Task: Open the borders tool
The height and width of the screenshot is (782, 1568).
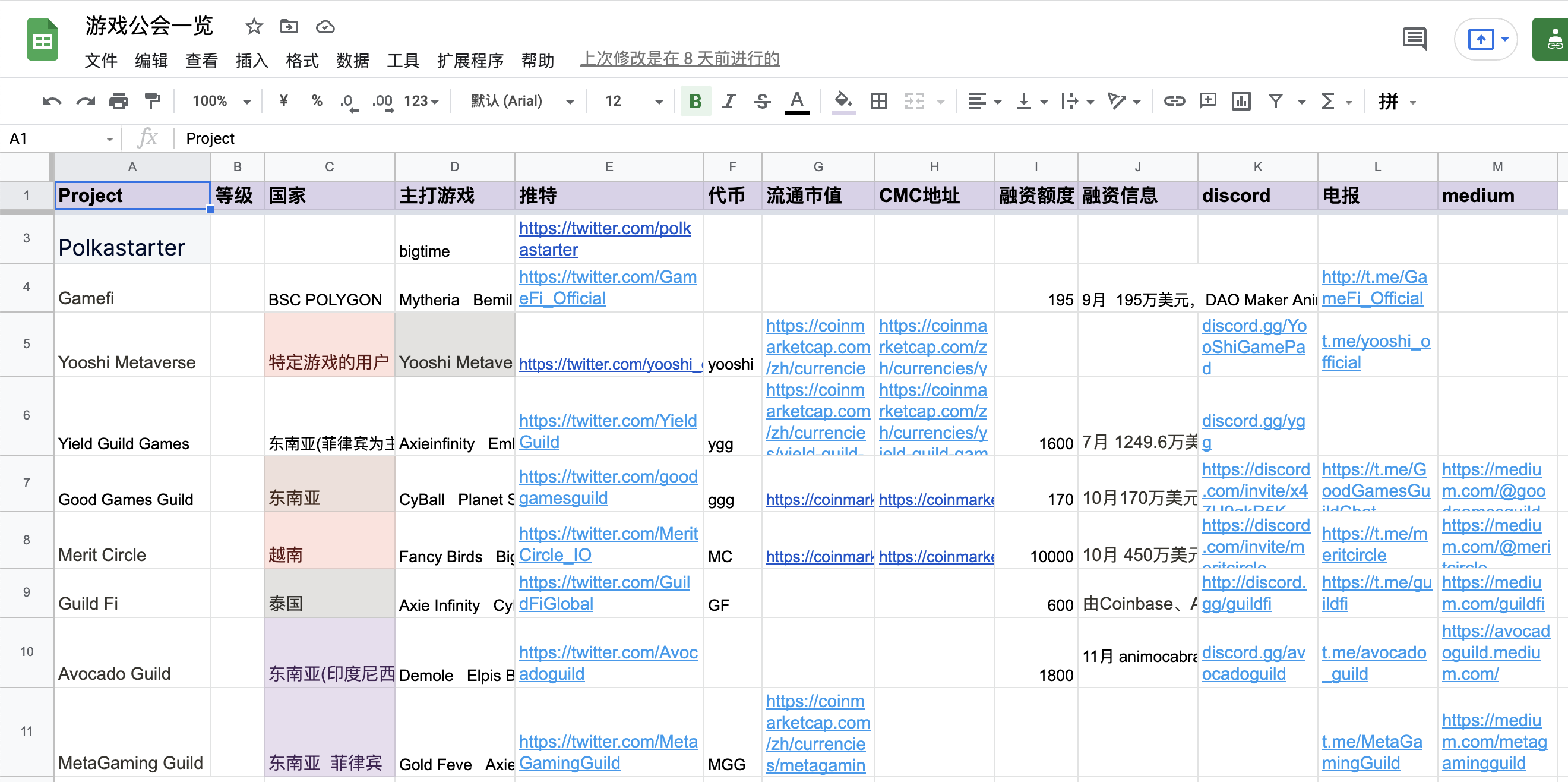Action: click(878, 101)
